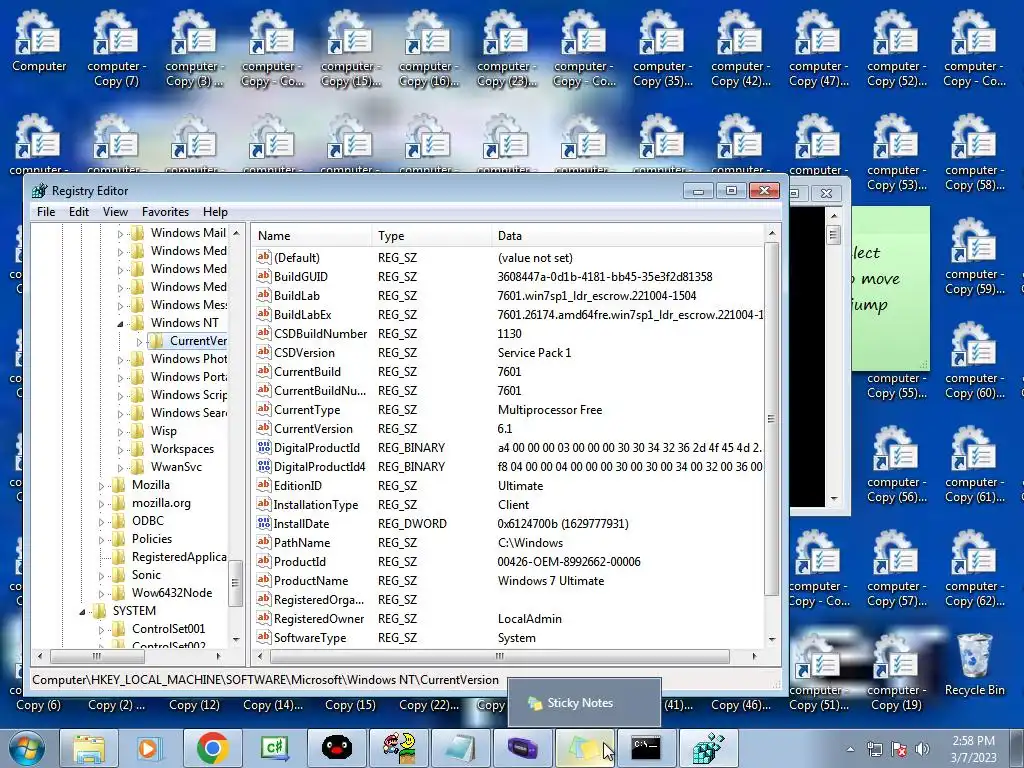The image size is (1024, 768).
Task: Expand the CurrentVersion key
Action: (139, 342)
